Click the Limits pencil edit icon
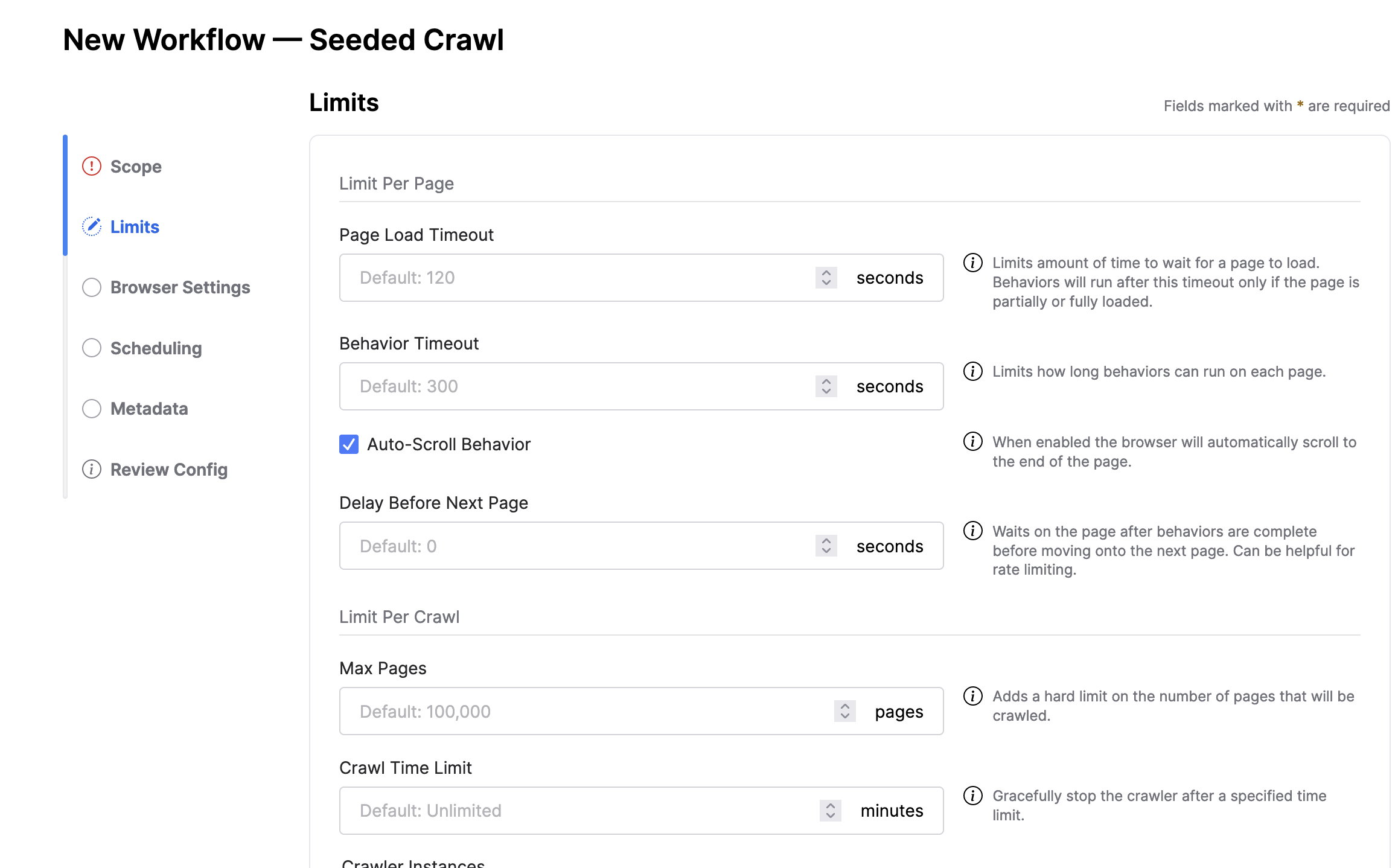 point(92,226)
